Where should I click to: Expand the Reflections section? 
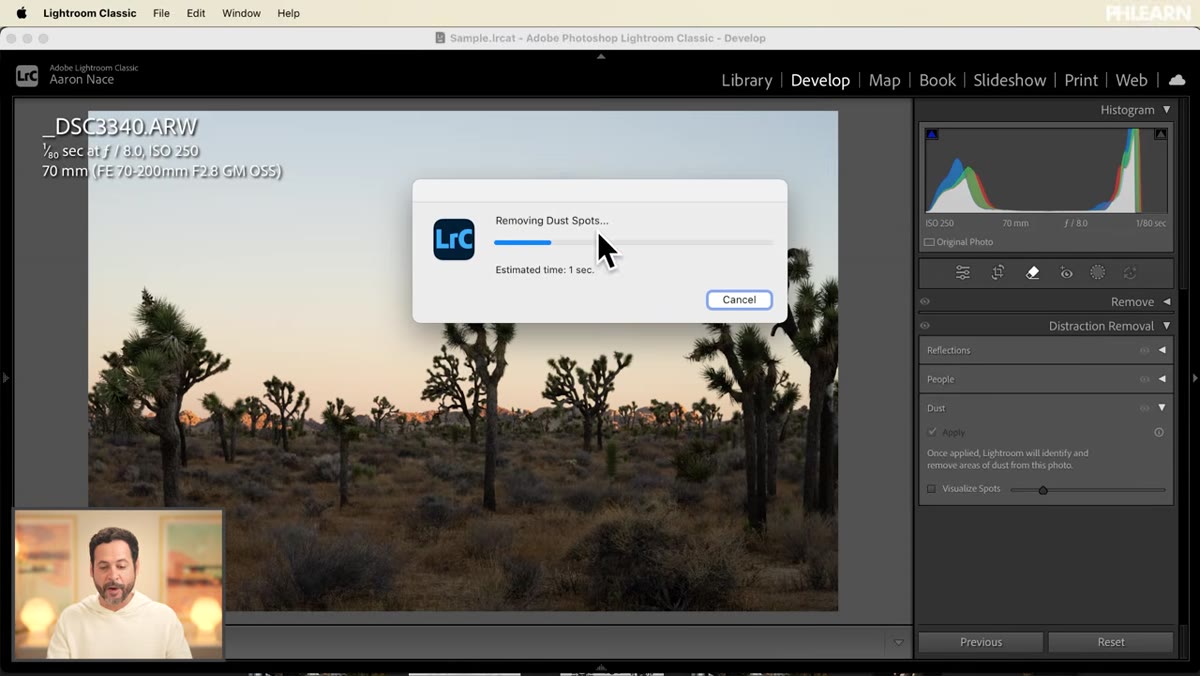(x=1162, y=350)
